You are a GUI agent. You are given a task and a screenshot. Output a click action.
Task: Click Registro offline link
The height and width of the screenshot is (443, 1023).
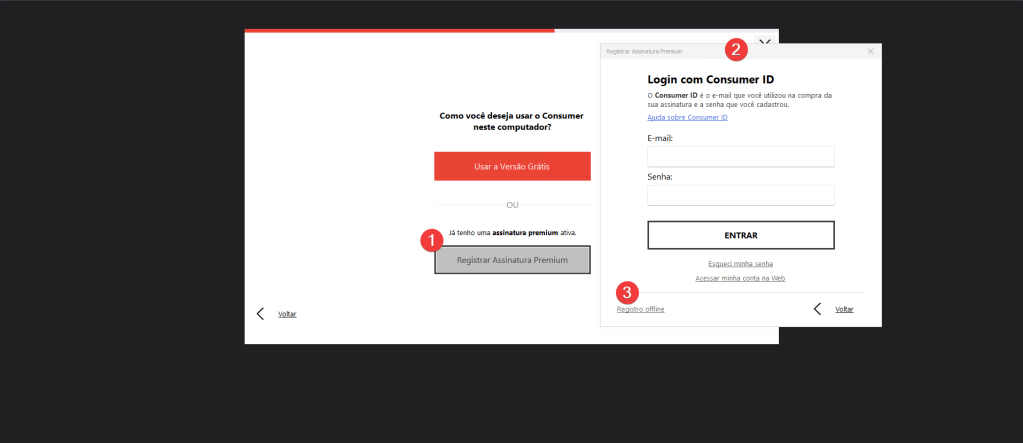(641, 309)
